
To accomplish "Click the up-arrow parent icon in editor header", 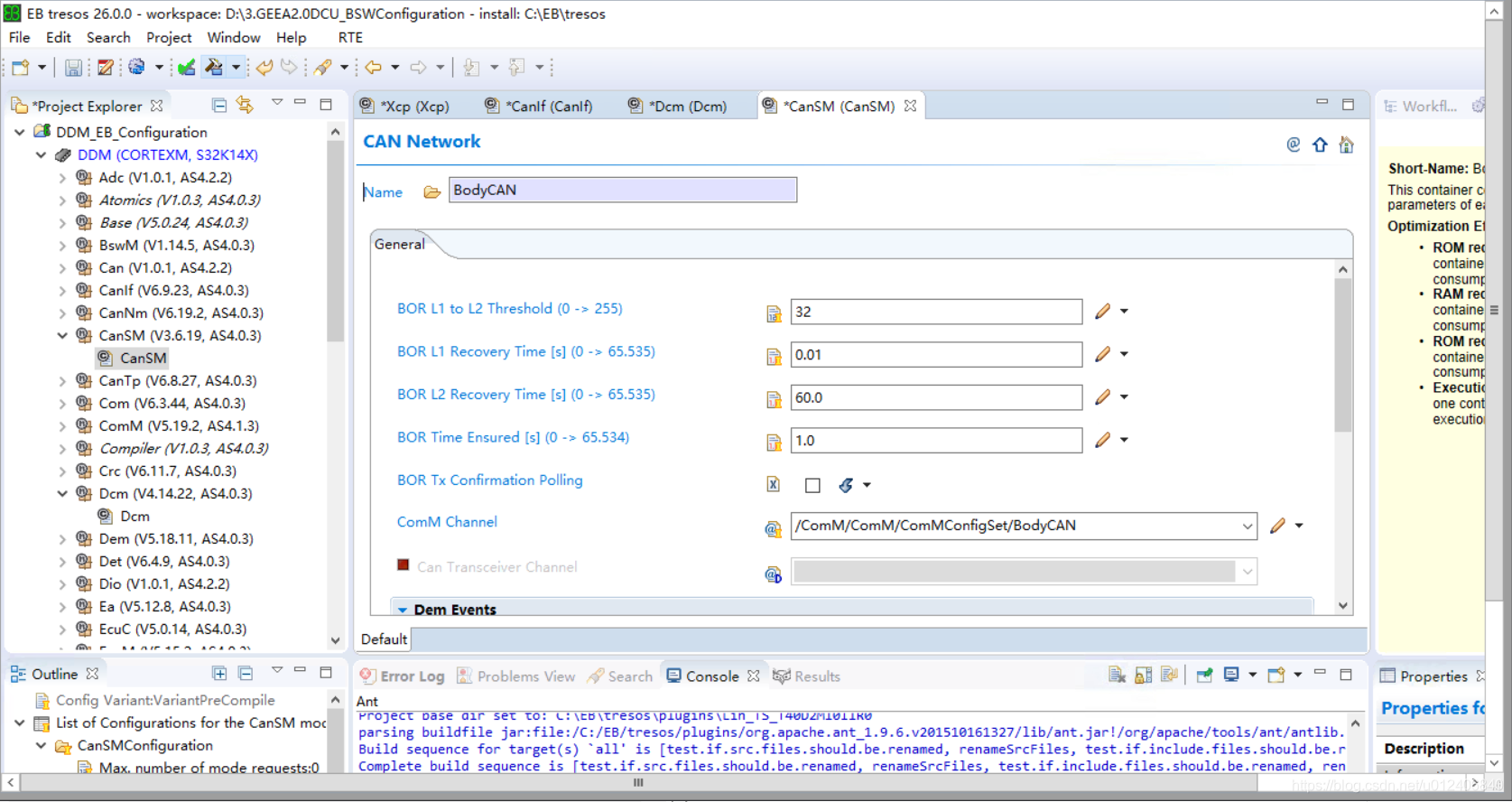I will pos(1320,145).
